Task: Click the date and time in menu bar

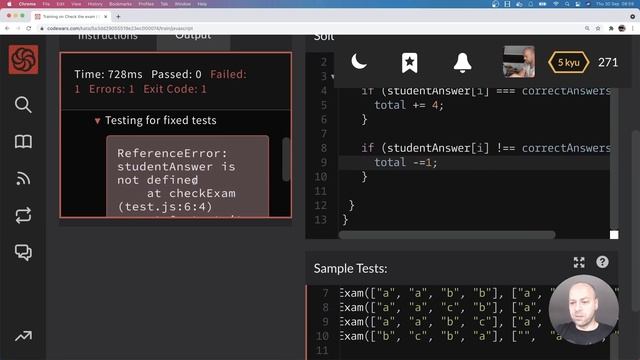Action: (615, 4)
